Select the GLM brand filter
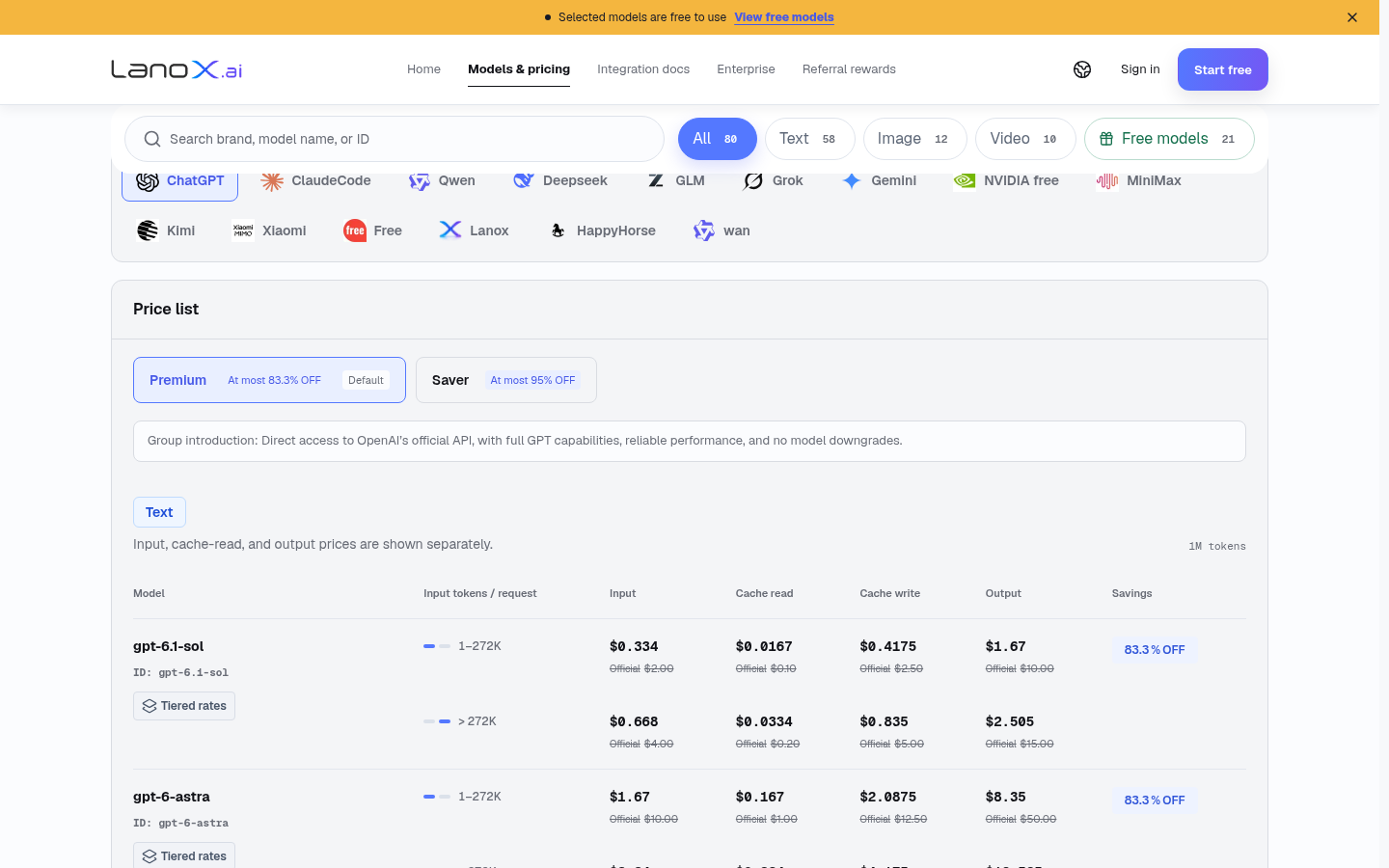The width and height of the screenshot is (1389, 868). [x=675, y=180]
